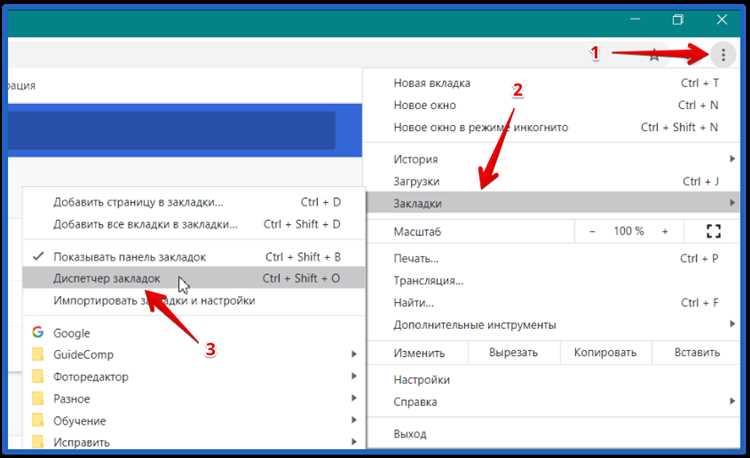
Task: Expand the Разное folder arrow
Action: pos(354,398)
